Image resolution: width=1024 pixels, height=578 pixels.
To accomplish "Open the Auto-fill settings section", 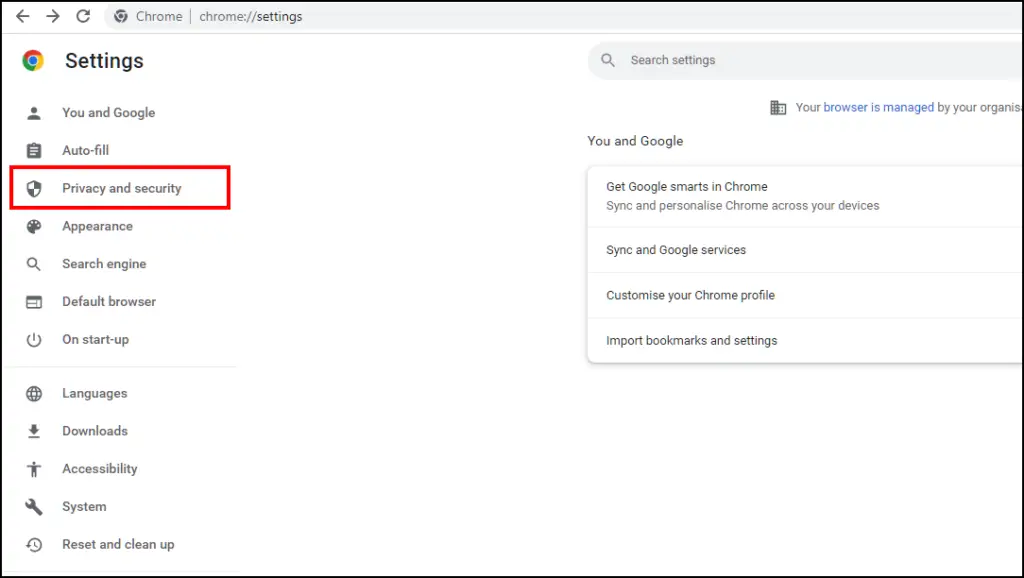I will click(x=86, y=151).
